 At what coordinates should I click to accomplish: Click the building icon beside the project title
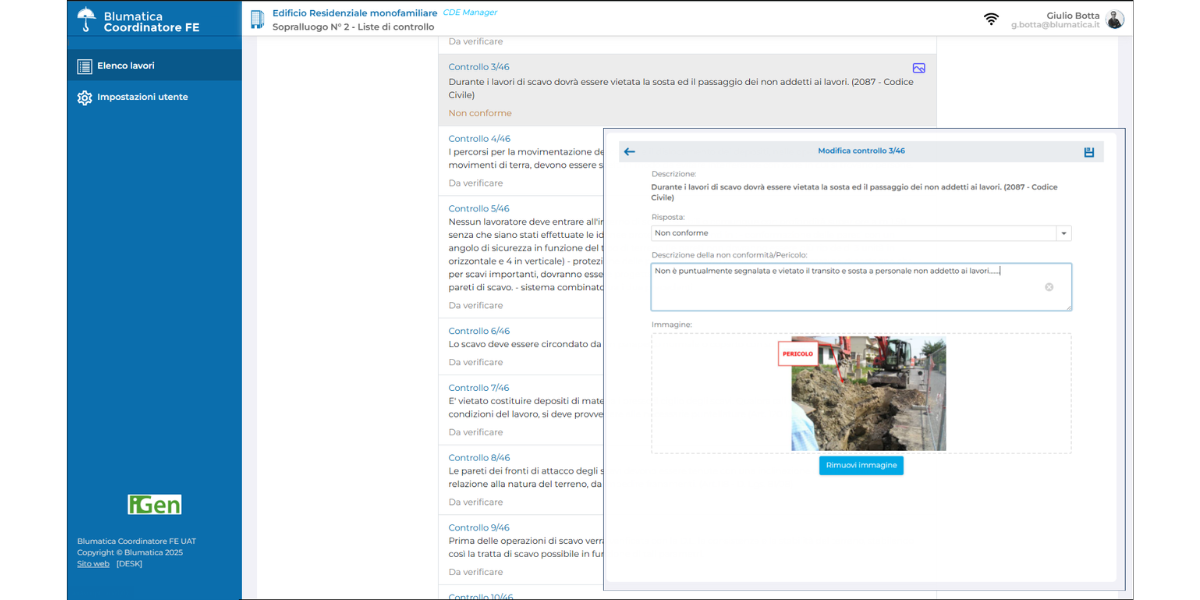[x=258, y=19]
